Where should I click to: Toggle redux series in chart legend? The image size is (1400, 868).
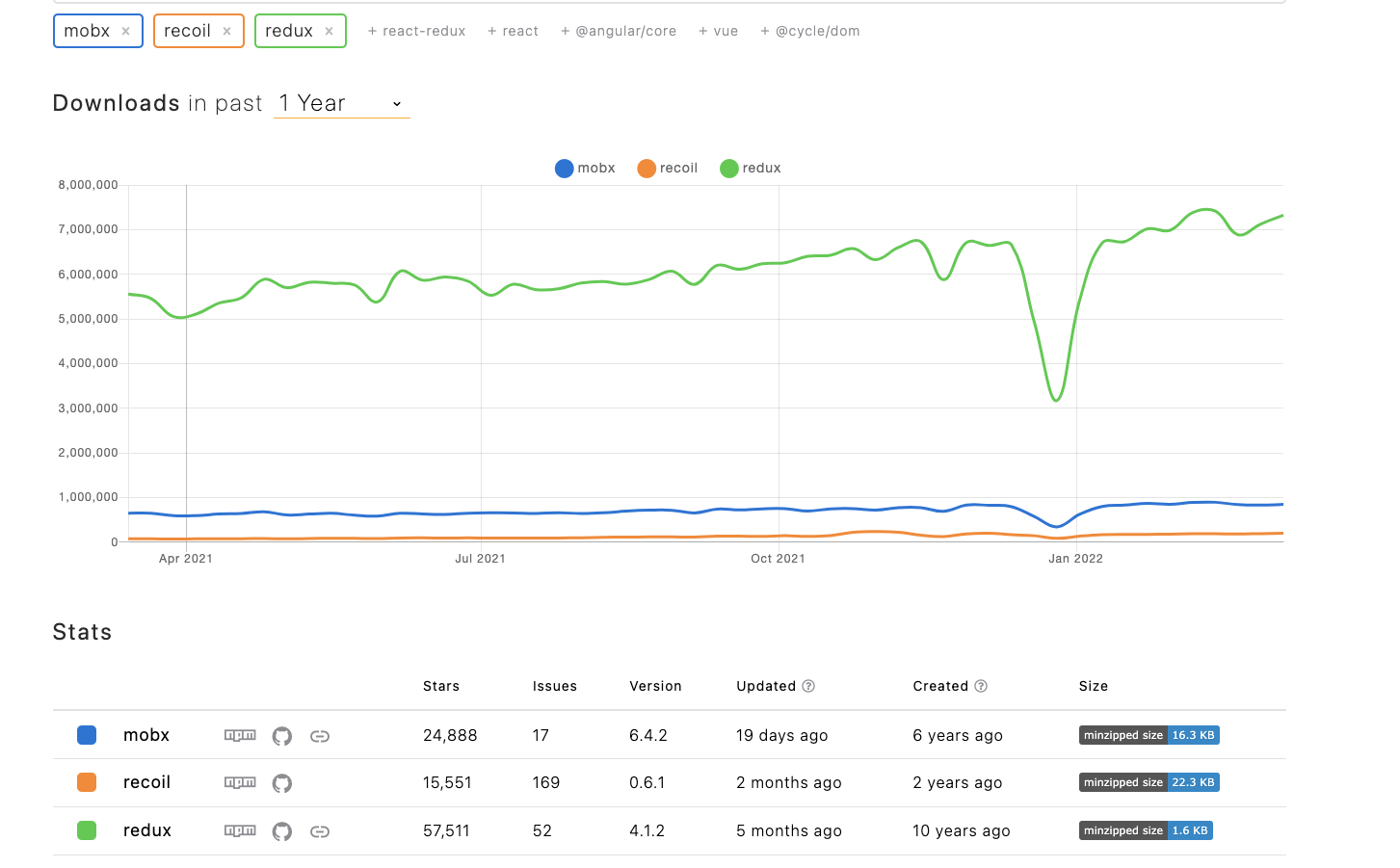click(751, 169)
